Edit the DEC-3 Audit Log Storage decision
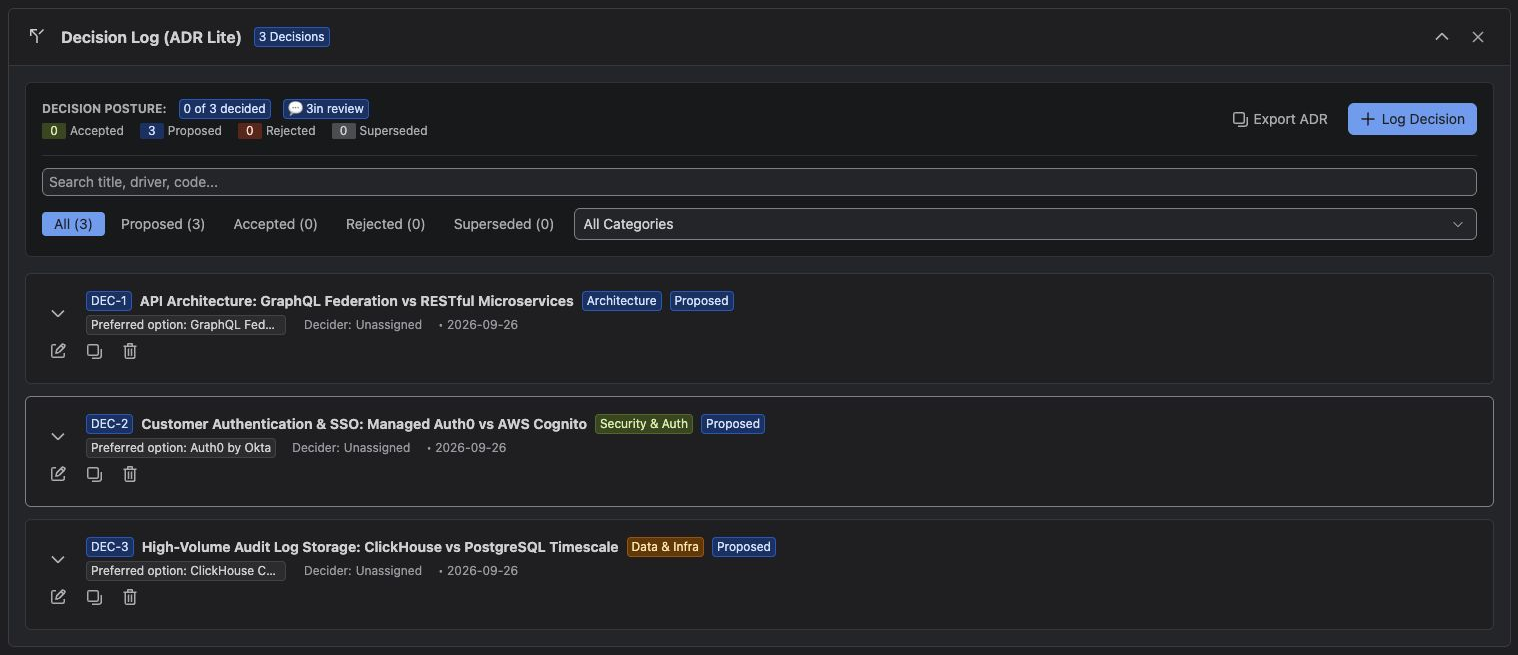This screenshot has height=655, width=1518. tap(58, 597)
